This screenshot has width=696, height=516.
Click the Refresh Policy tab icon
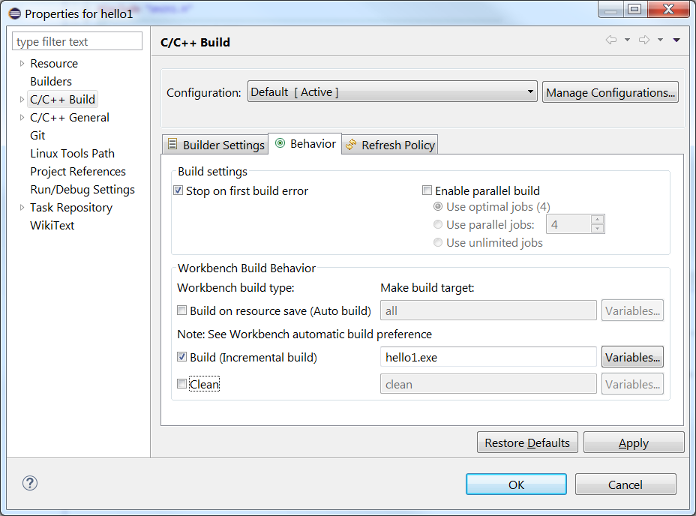351,144
